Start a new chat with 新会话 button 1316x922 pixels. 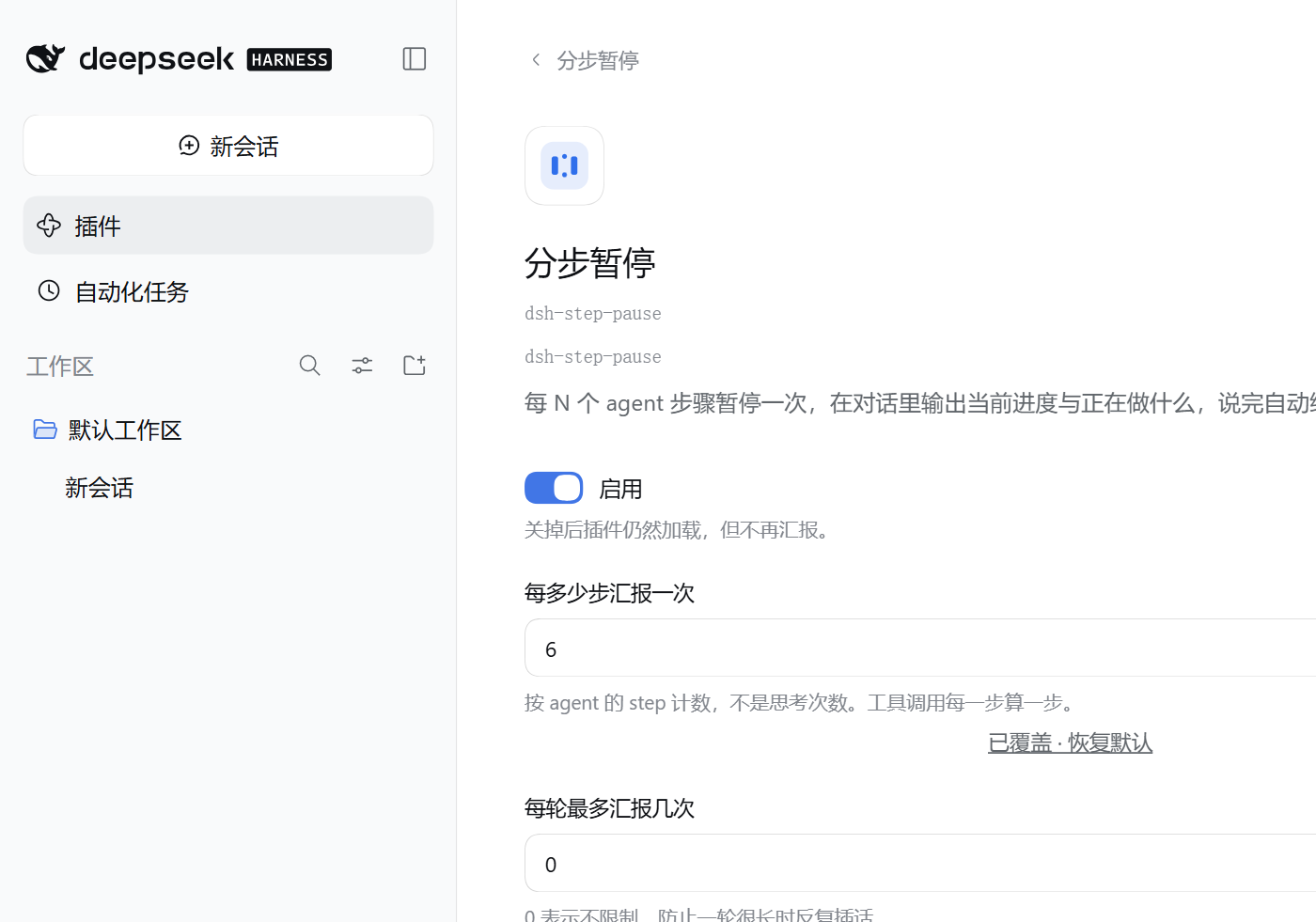(228, 146)
